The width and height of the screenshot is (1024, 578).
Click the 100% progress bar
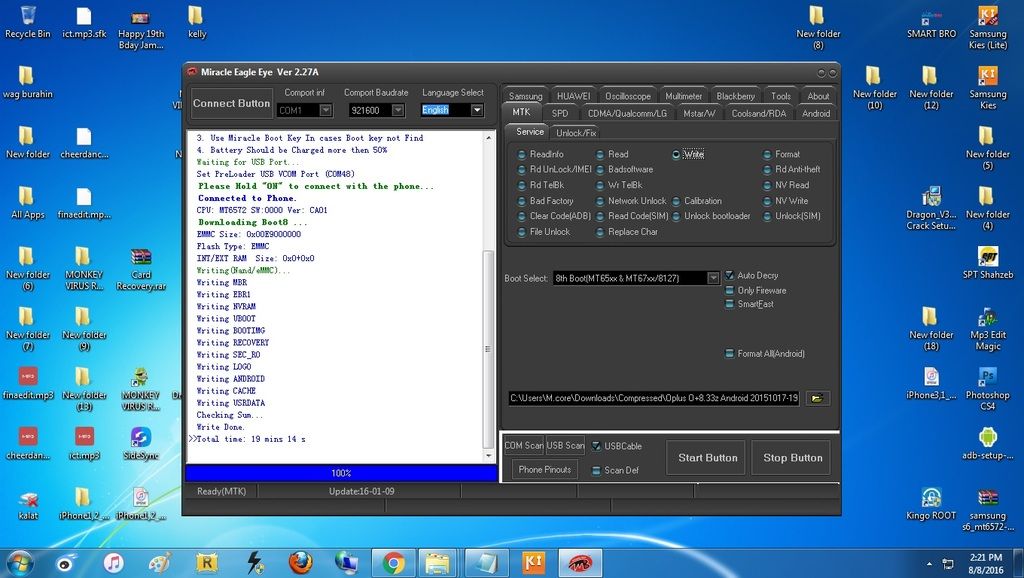(x=341, y=473)
